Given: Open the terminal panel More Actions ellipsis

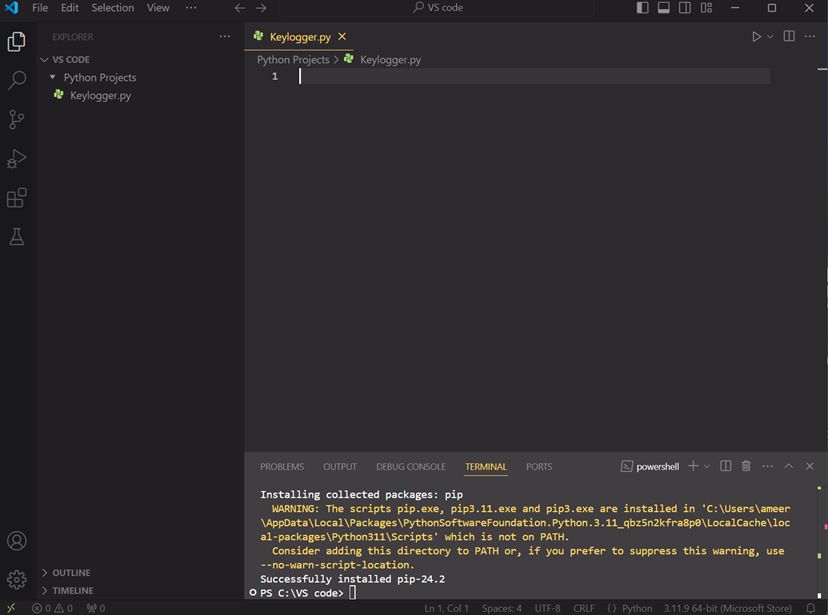Looking at the screenshot, I should pos(767,466).
